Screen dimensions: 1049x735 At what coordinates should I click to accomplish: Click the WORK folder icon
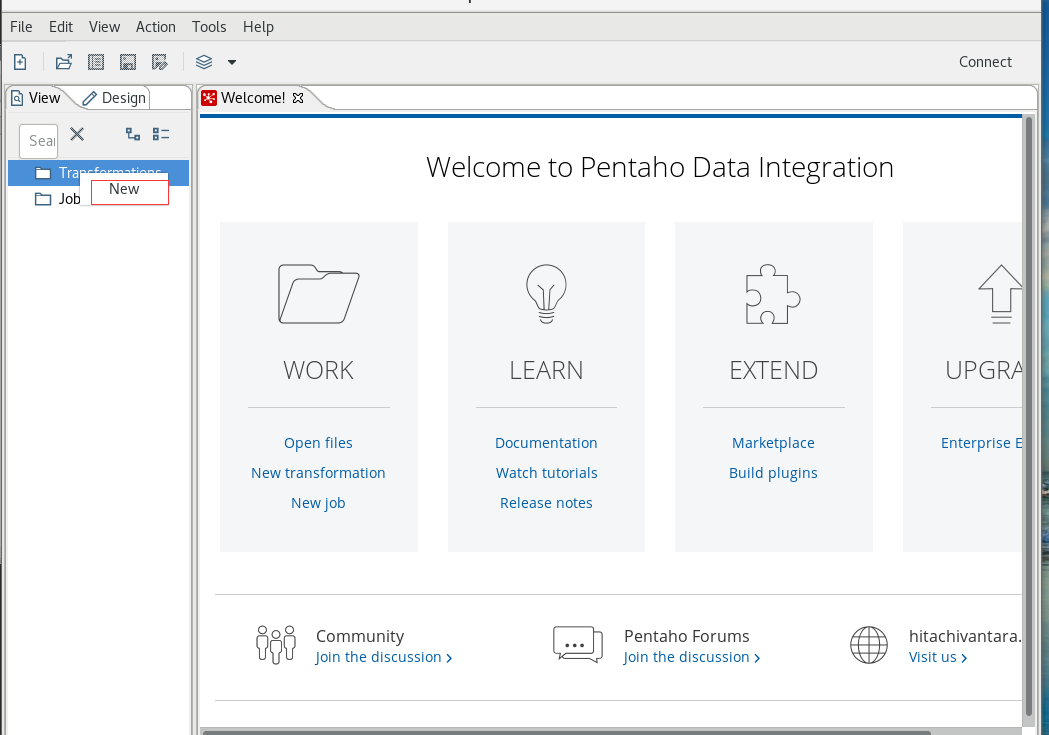point(318,294)
